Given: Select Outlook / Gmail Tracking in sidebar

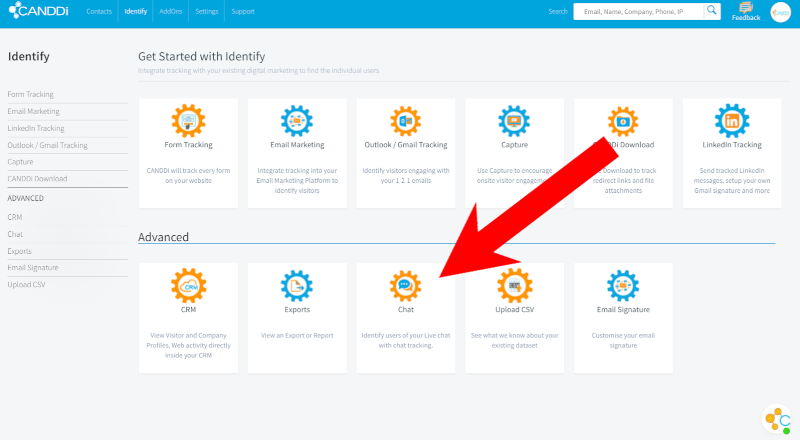Looking at the screenshot, I should (47, 145).
